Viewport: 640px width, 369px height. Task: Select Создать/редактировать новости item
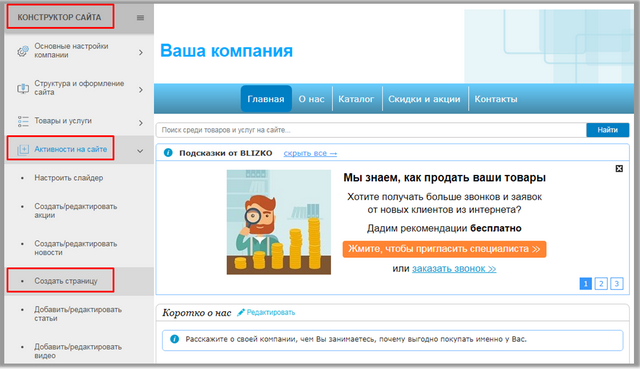click(x=76, y=248)
